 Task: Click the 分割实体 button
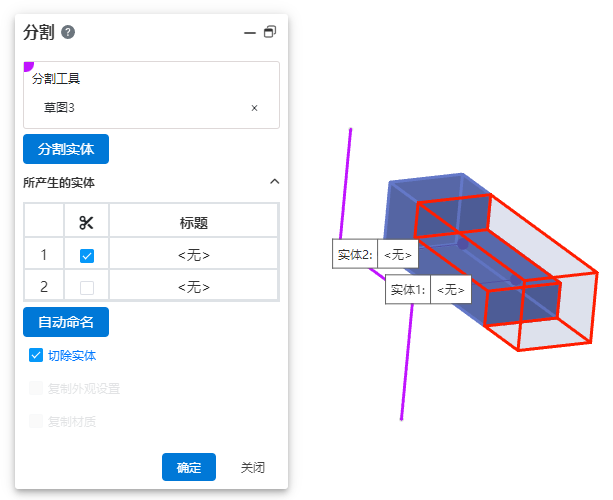(66, 149)
